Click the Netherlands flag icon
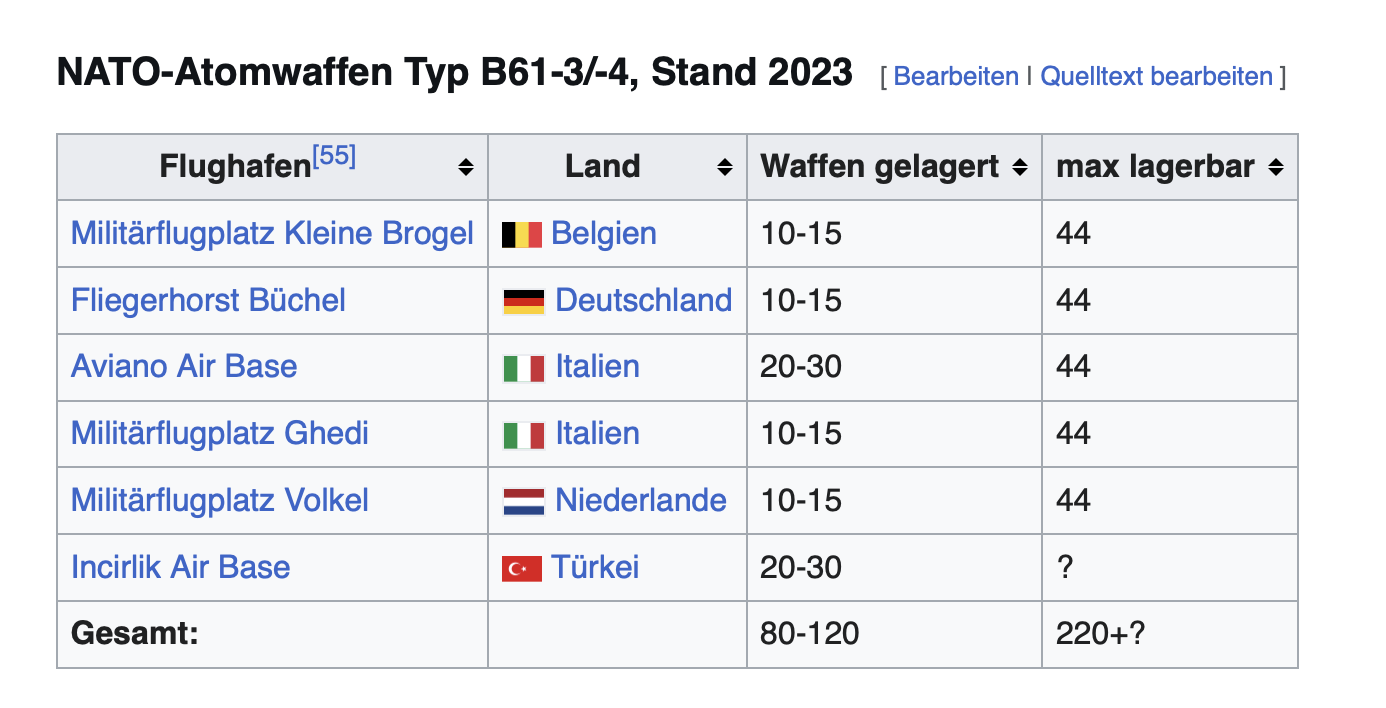The height and width of the screenshot is (708, 1386). coord(524,501)
